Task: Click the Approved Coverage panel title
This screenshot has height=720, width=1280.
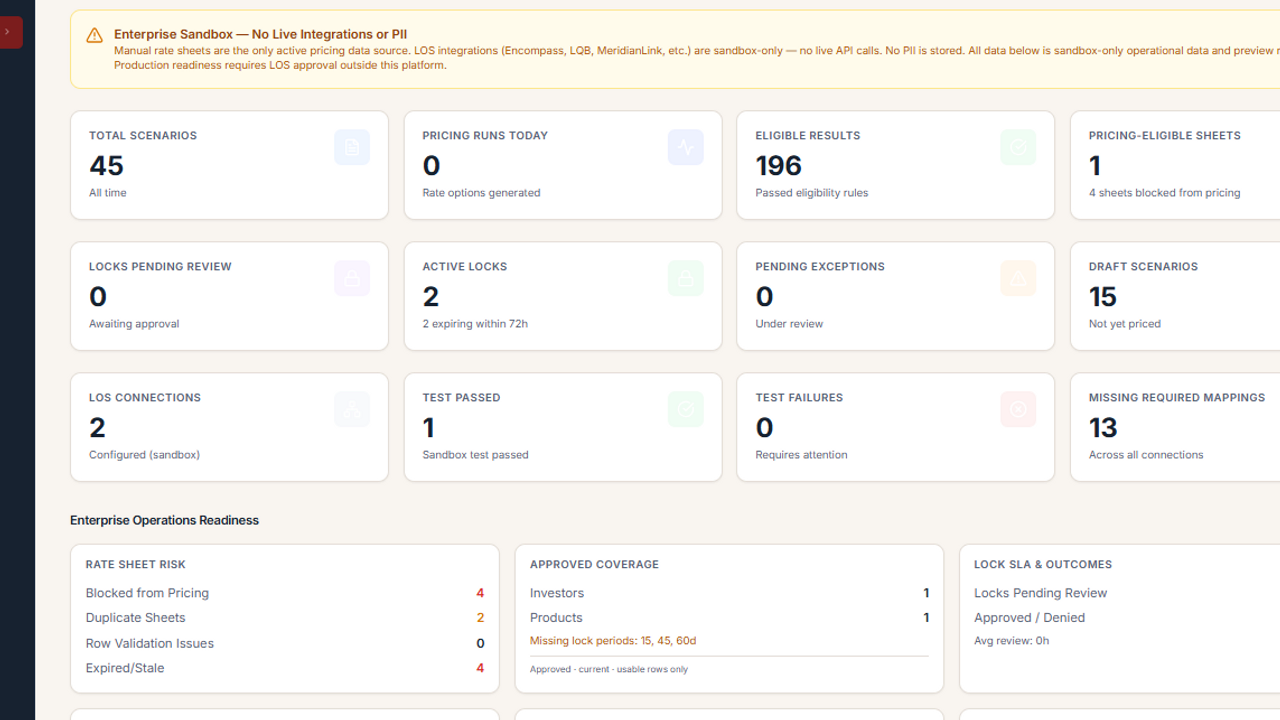Action: click(x=594, y=564)
